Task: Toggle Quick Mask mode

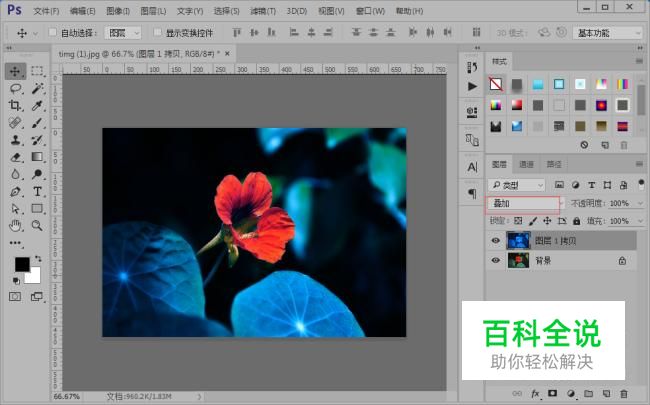Action: [x=15, y=296]
